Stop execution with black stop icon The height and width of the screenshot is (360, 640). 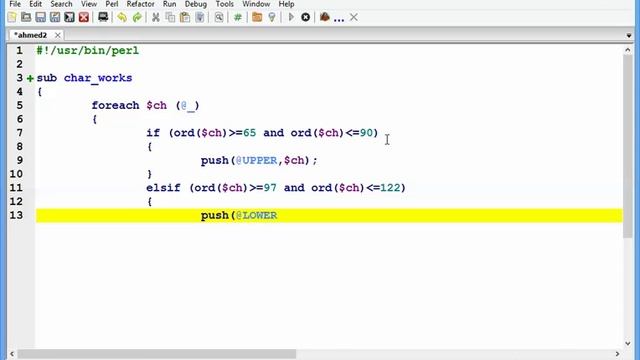click(305, 17)
